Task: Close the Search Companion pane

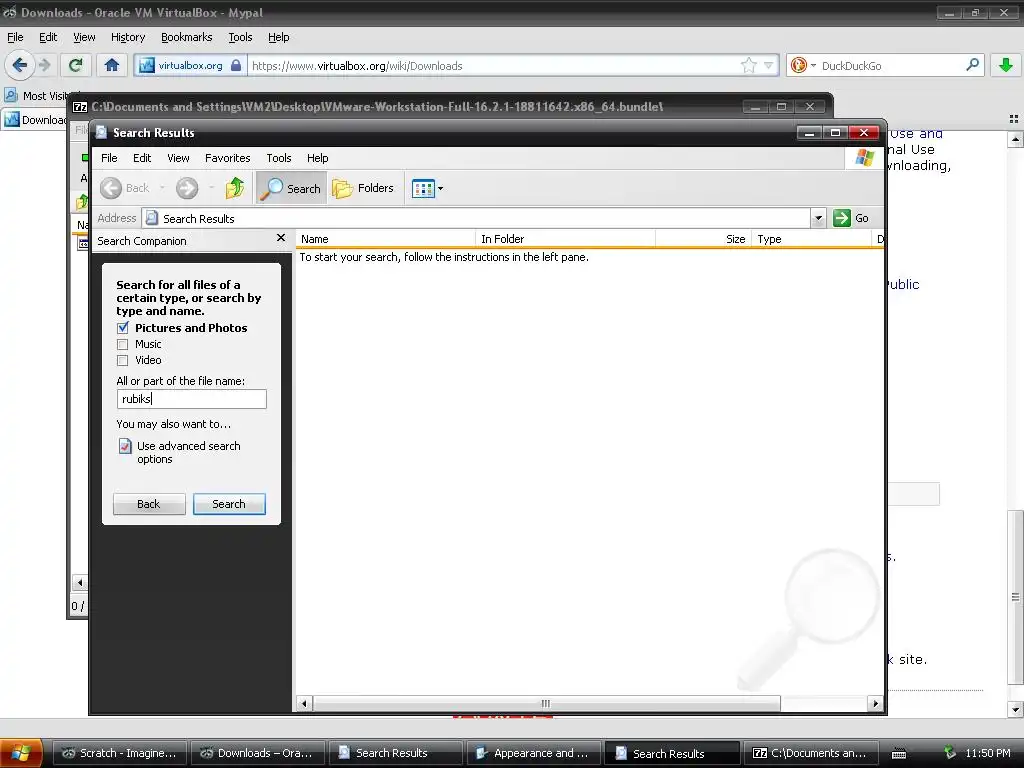Action: click(281, 238)
